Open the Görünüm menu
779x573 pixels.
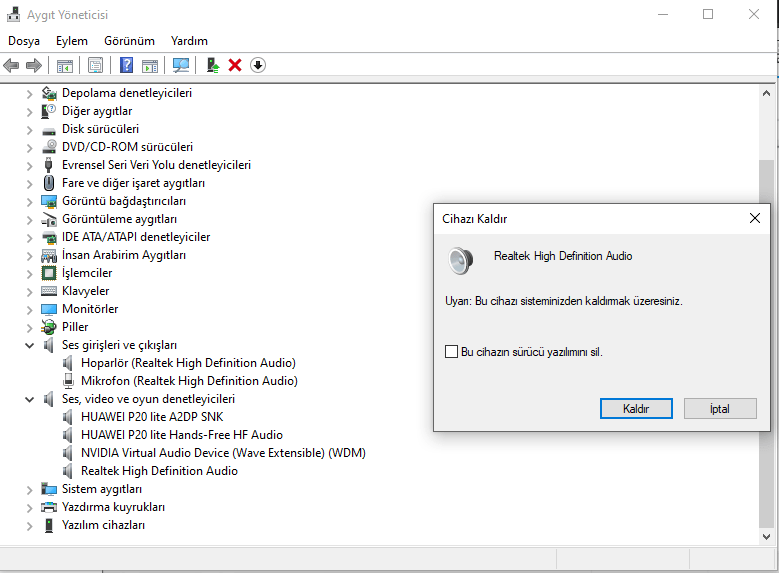(x=129, y=41)
